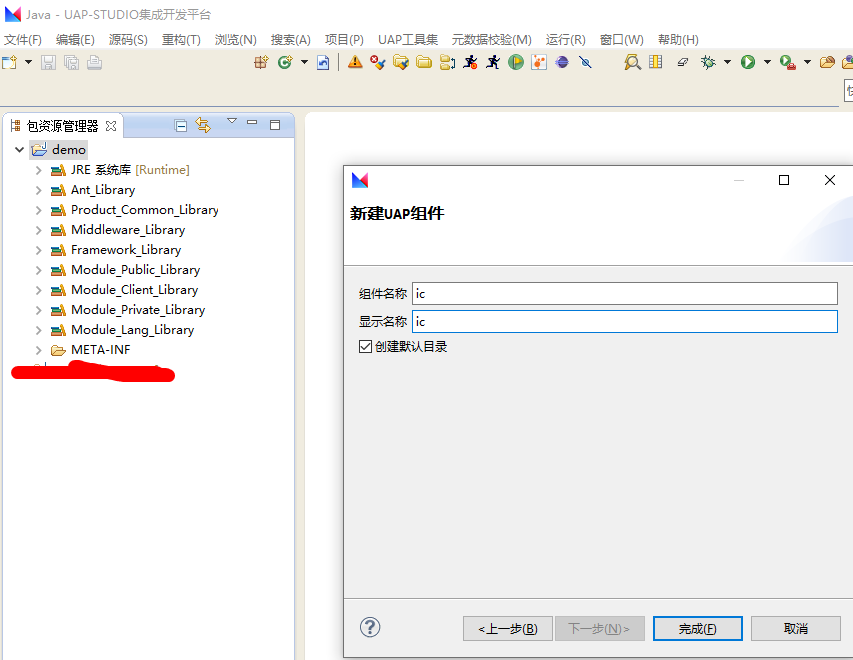Open the Debug dropdown arrow
Screen dimensions: 853x660
pos(727,62)
